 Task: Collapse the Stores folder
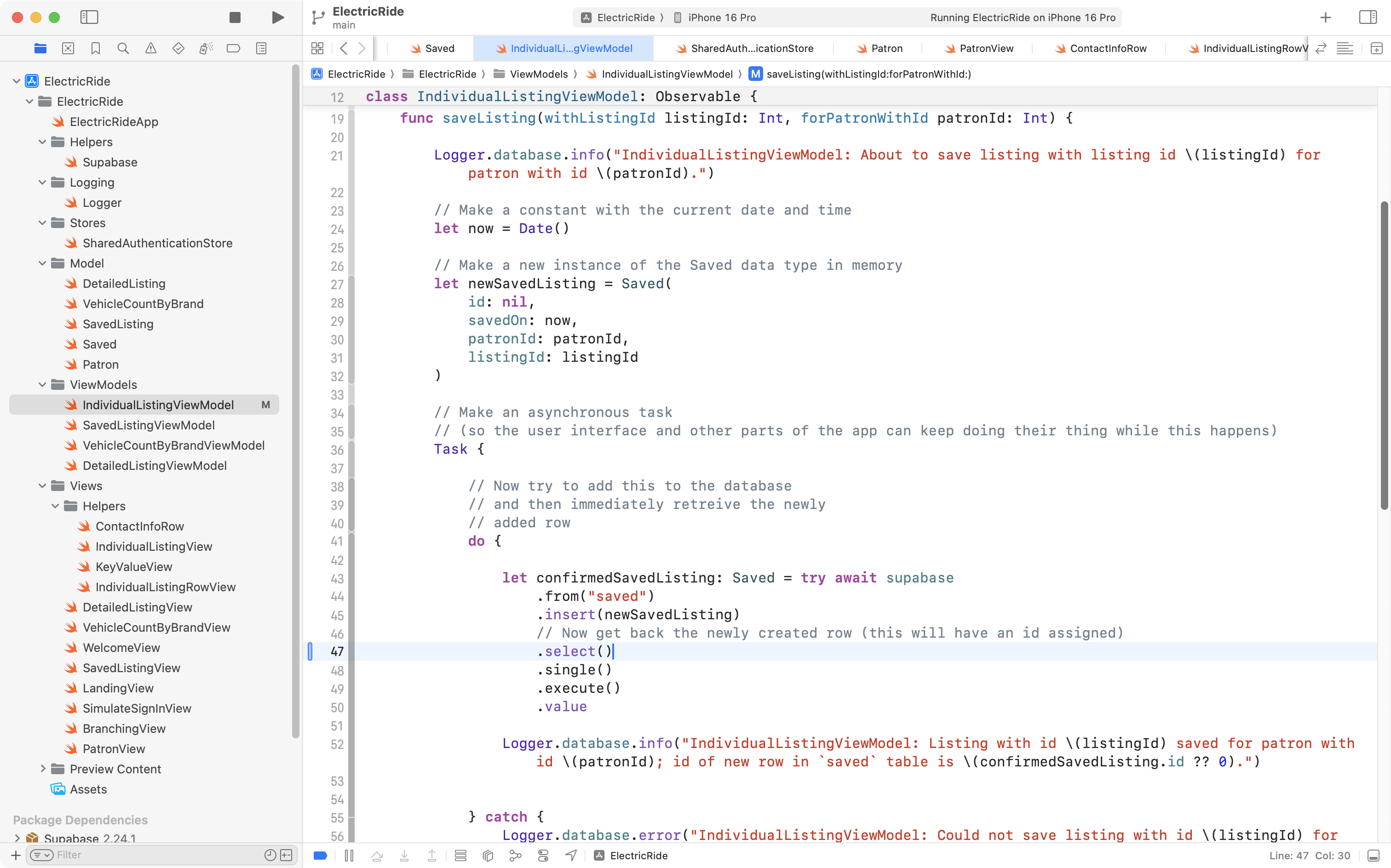click(x=42, y=223)
